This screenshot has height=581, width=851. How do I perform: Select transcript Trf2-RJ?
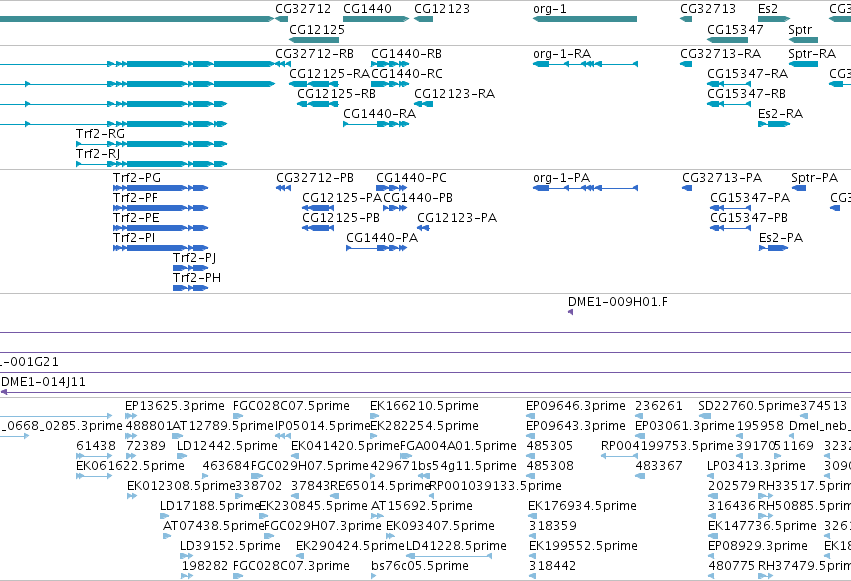pyautogui.click(x=98, y=154)
